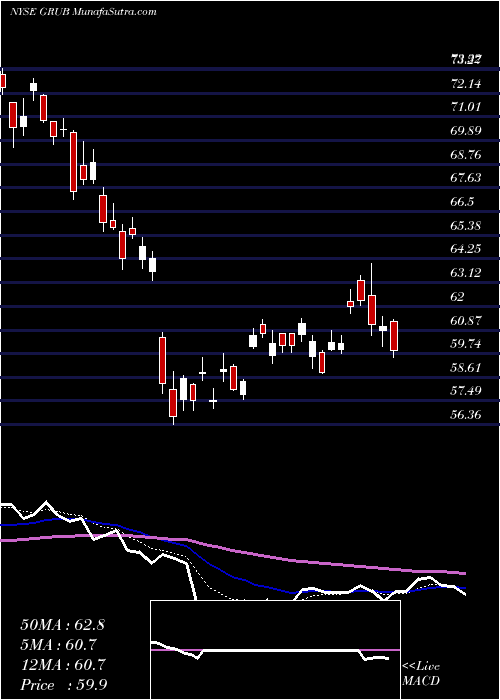Click the last red candlestick on the right
The width and height of the screenshot is (500, 700).
pos(394,336)
